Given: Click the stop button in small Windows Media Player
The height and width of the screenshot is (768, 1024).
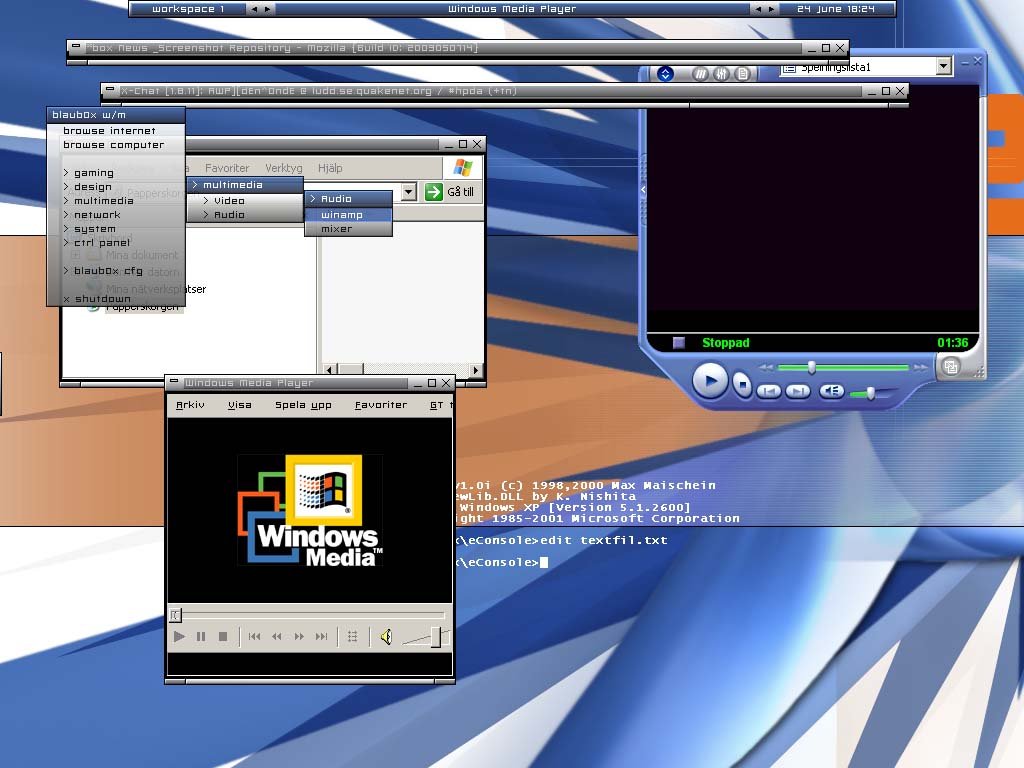Looking at the screenshot, I should (223, 637).
